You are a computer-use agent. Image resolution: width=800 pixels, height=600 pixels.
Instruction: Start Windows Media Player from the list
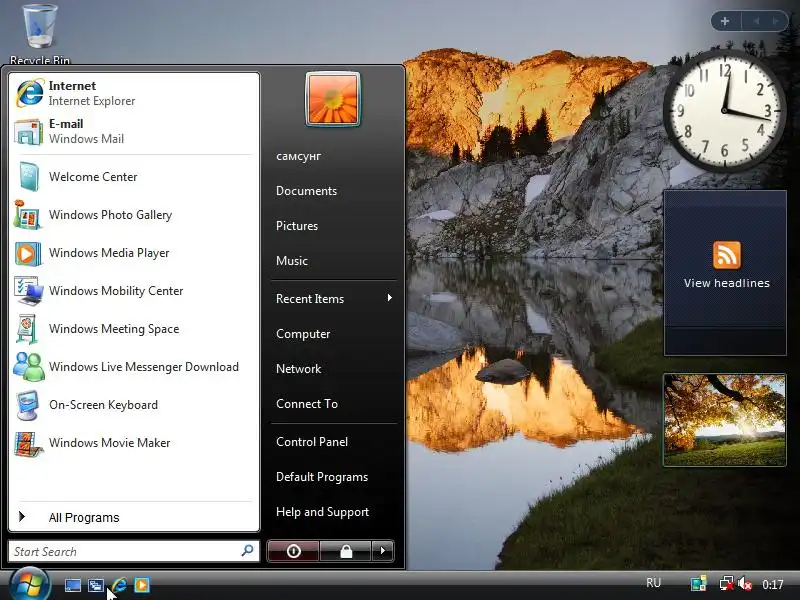(134, 253)
